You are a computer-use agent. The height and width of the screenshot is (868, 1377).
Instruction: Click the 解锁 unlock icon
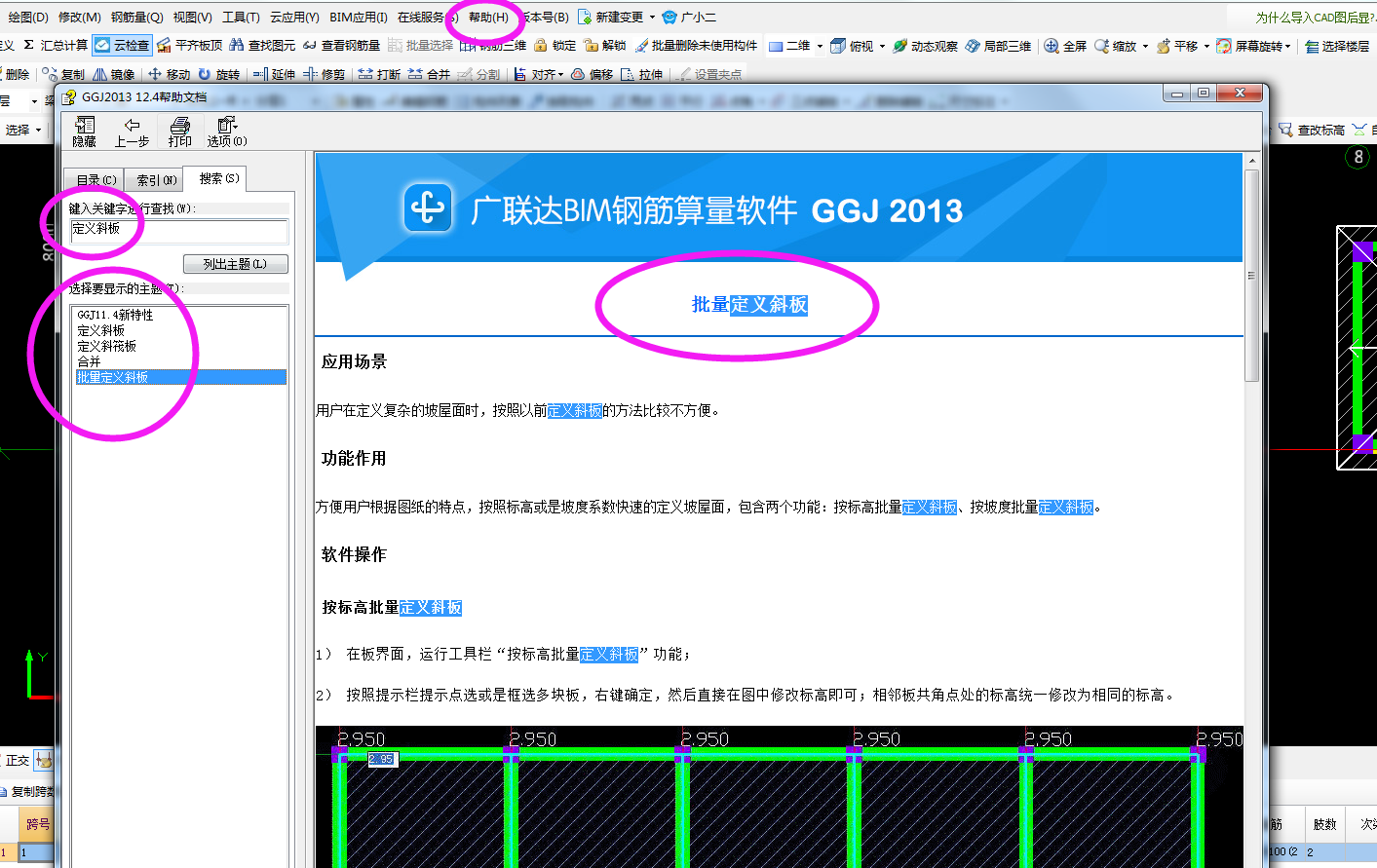591,45
